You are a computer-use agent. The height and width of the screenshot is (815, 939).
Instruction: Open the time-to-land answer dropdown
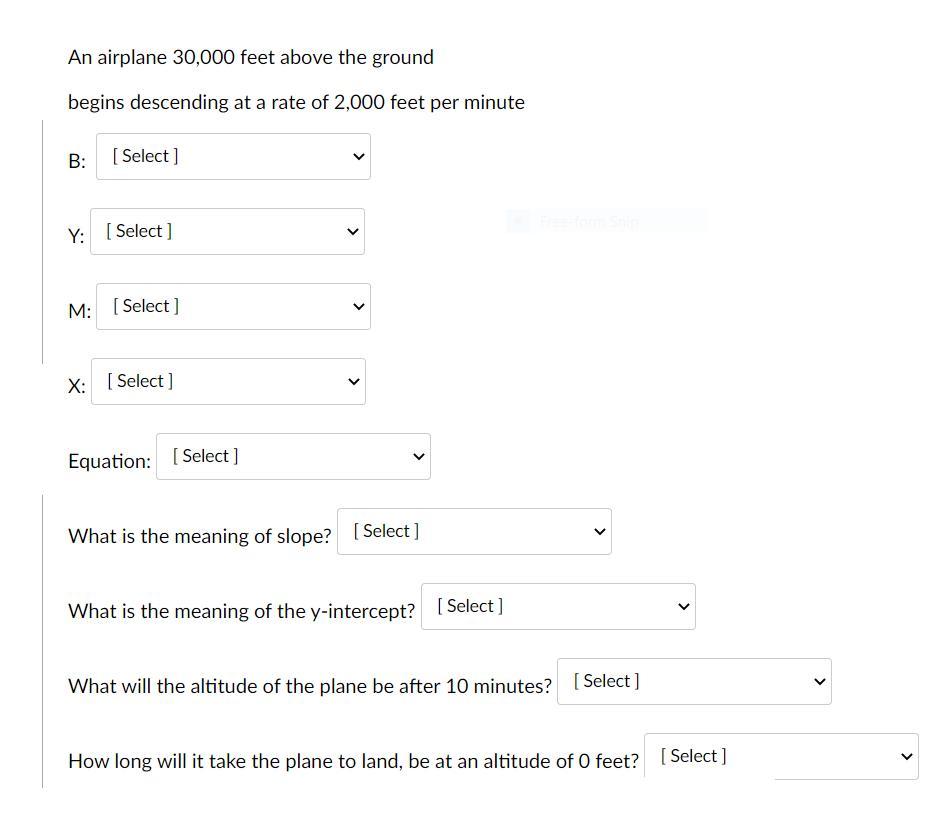tap(780, 757)
